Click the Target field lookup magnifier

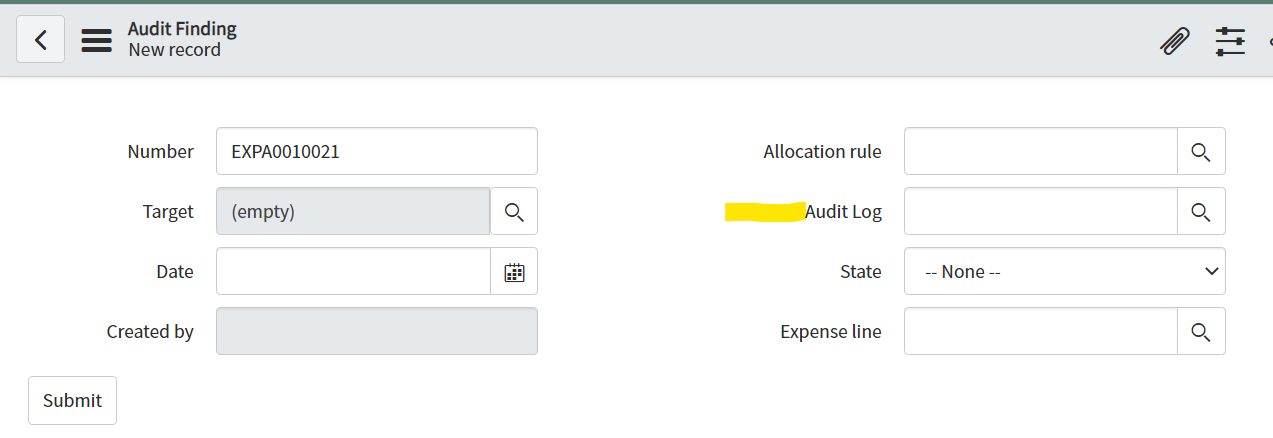[x=514, y=211]
